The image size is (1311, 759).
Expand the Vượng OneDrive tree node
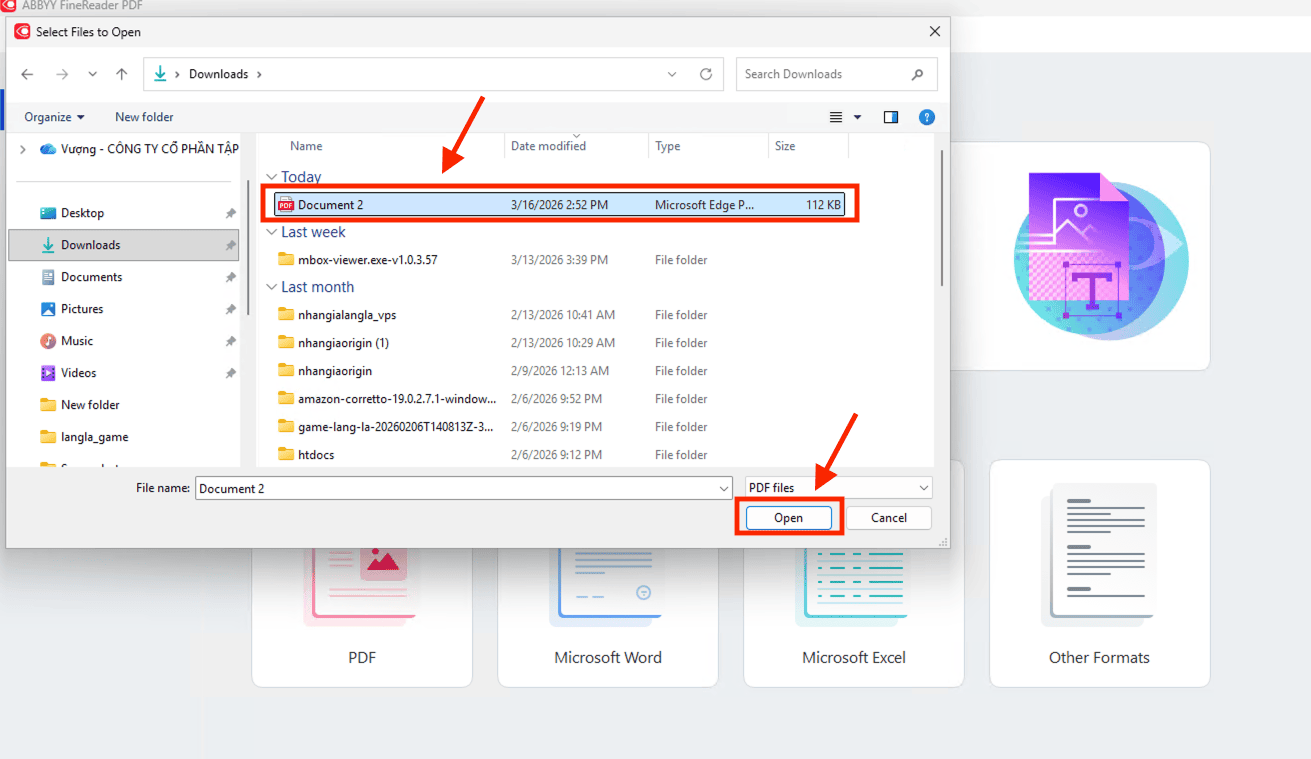[x=22, y=149]
